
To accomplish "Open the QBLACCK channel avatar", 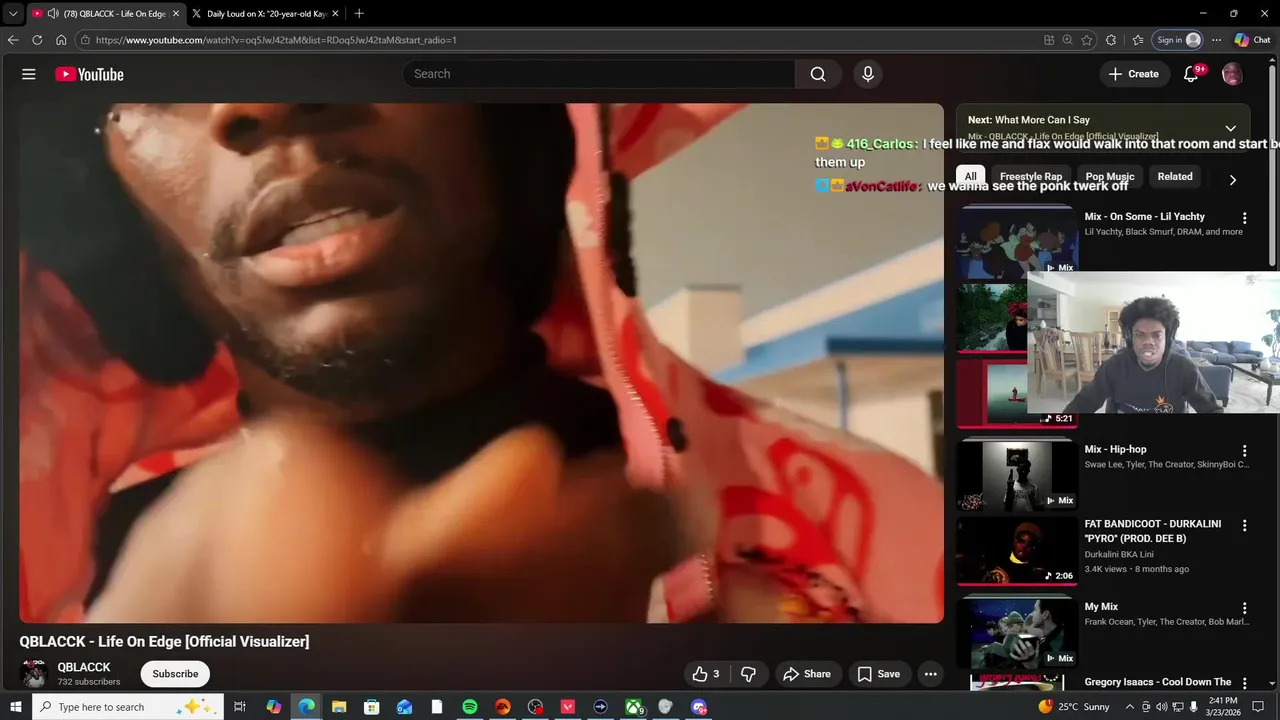I will point(34,674).
